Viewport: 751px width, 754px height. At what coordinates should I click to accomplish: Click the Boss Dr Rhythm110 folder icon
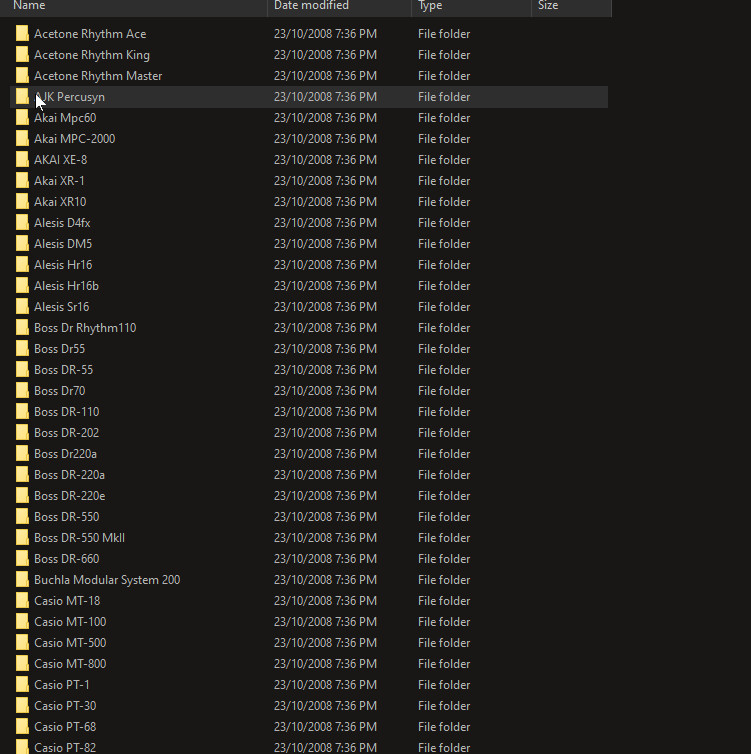point(22,327)
